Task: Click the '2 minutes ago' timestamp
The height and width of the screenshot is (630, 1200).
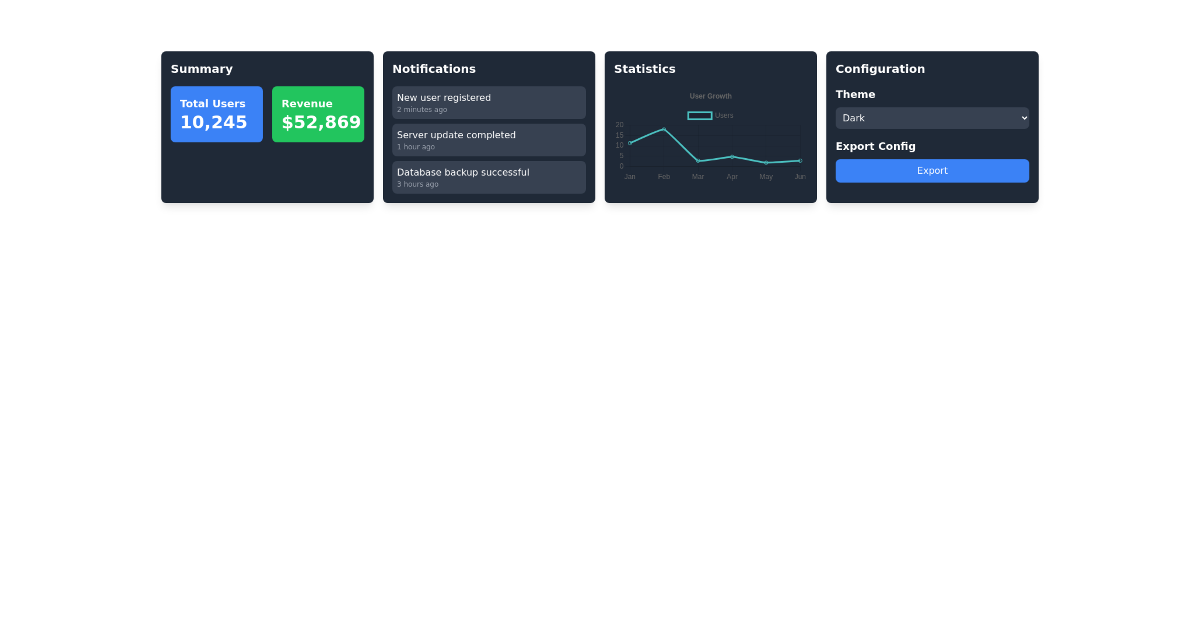Action: point(418,109)
